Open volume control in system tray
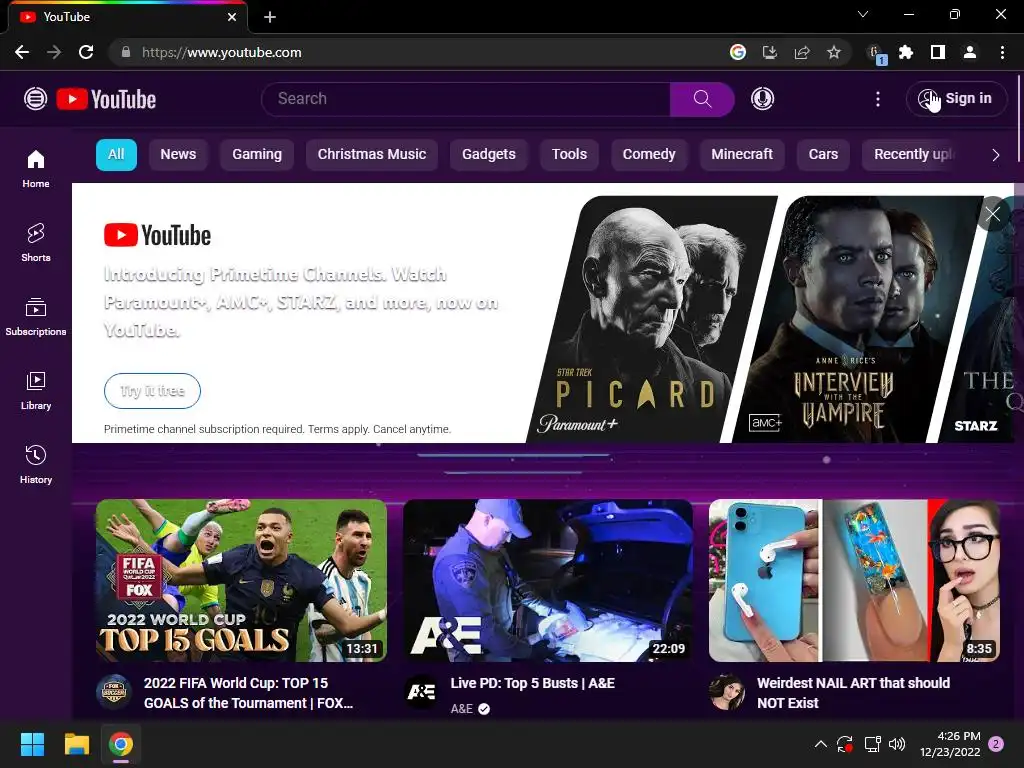Viewport: 1024px width, 768px height. (x=897, y=744)
